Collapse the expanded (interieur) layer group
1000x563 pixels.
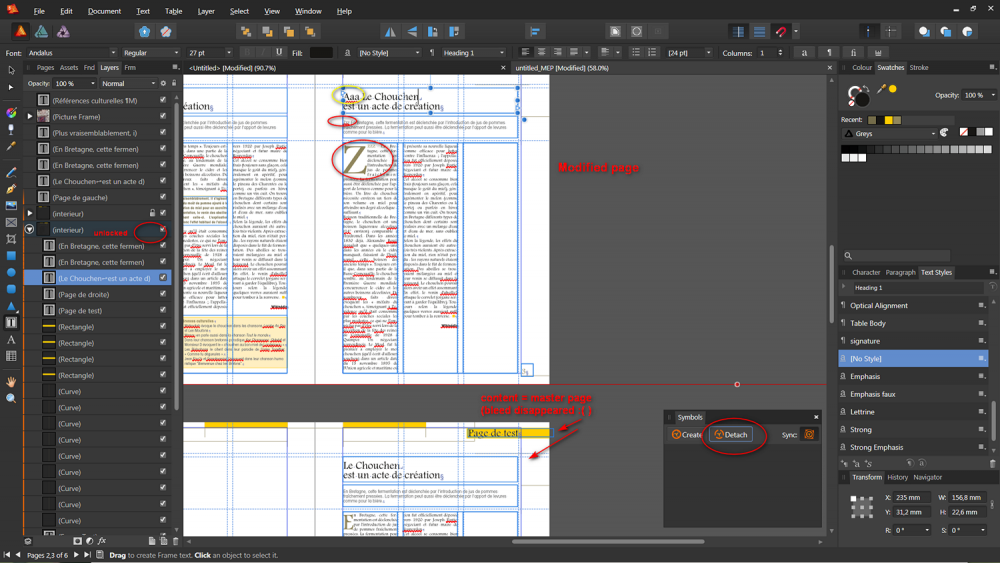pyautogui.click(x=30, y=230)
